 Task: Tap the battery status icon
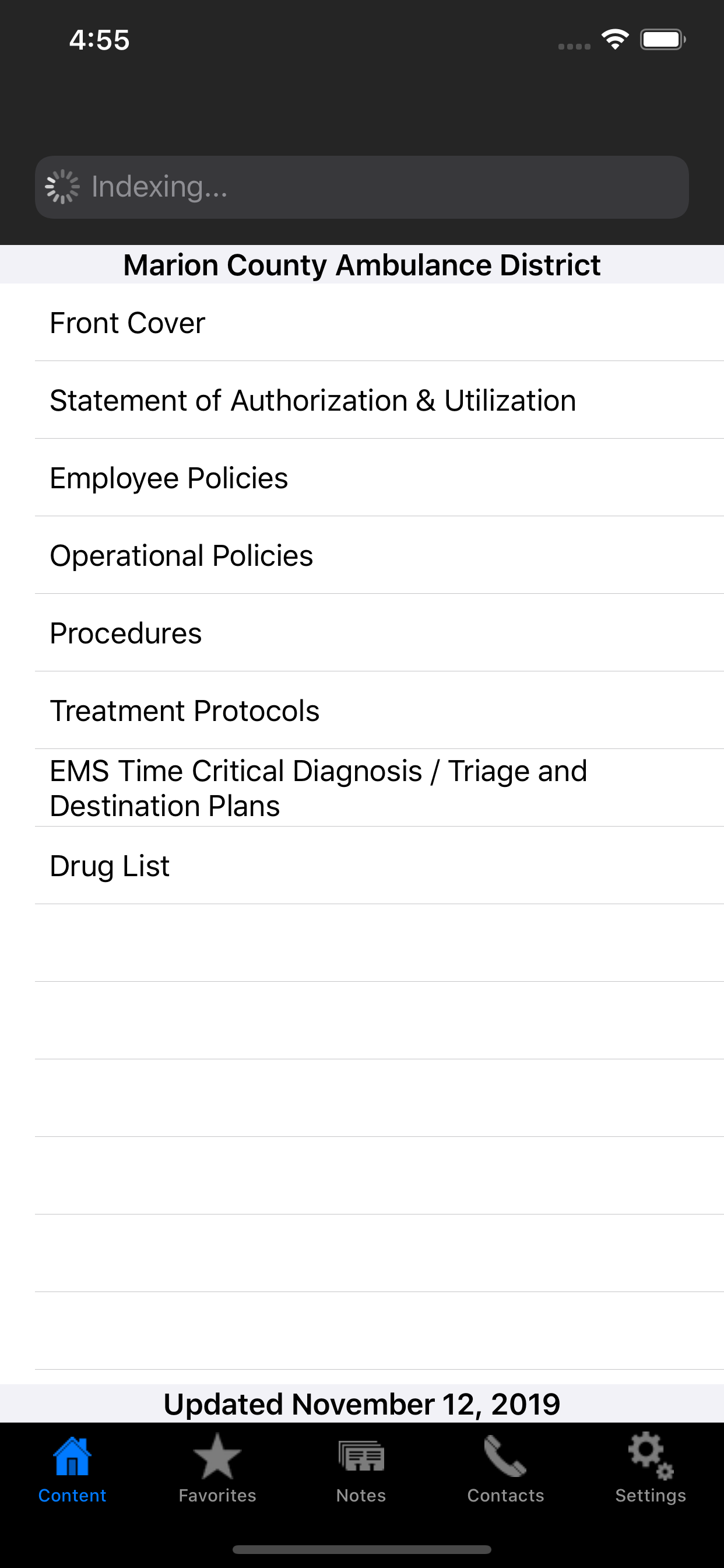coord(663,40)
